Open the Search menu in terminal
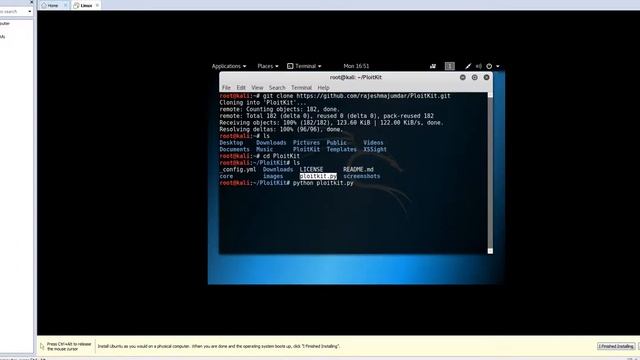640x360 pixels. pyautogui.click(x=277, y=88)
